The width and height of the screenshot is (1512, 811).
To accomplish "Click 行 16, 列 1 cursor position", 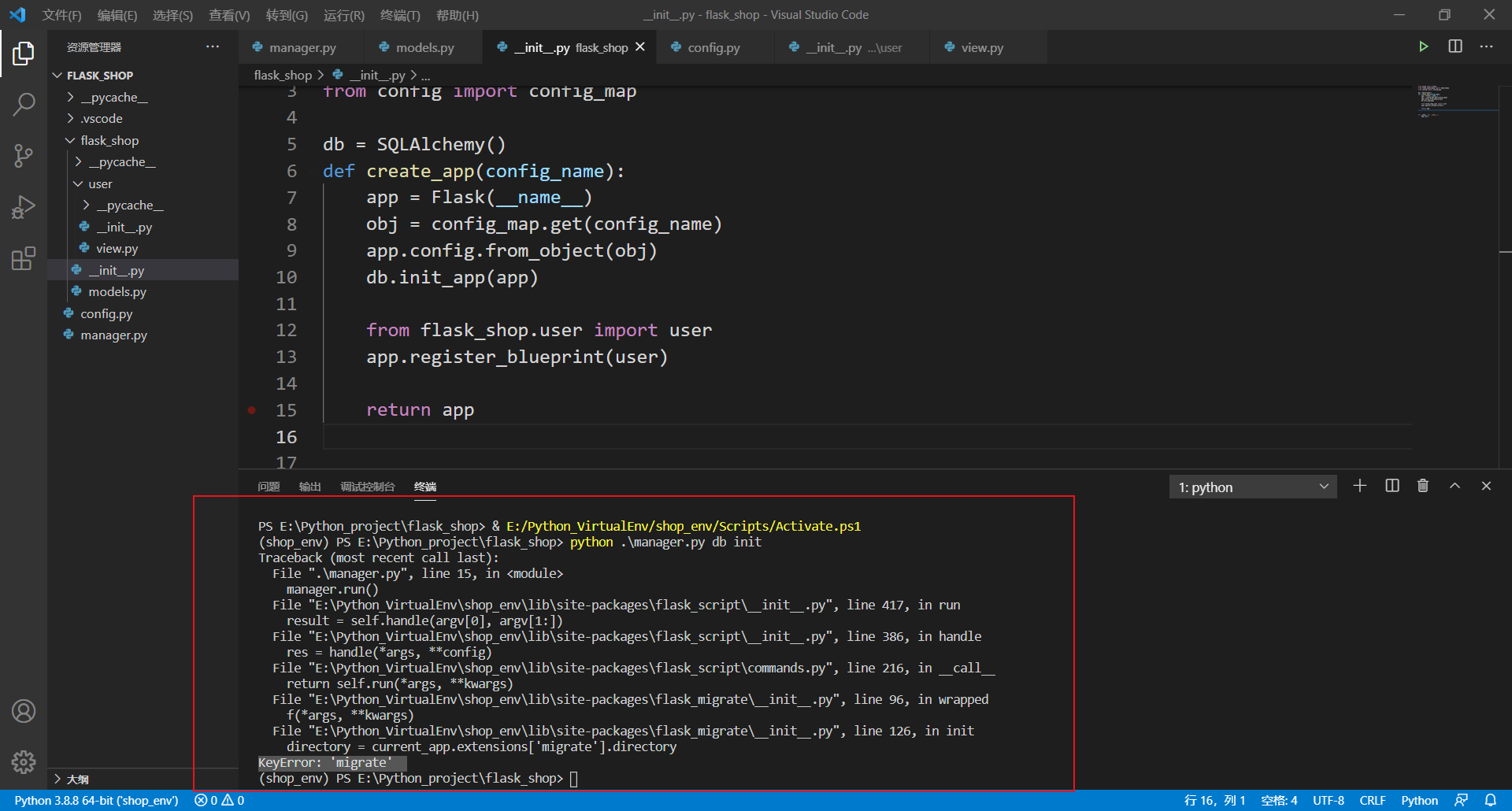I will (1214, 800).
